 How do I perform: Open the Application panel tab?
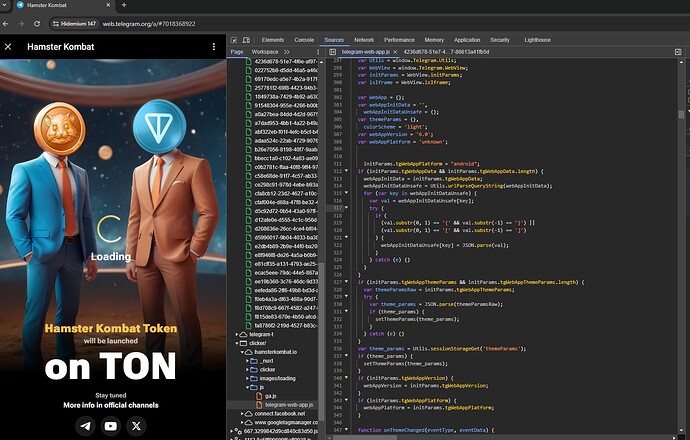point(467,40)
